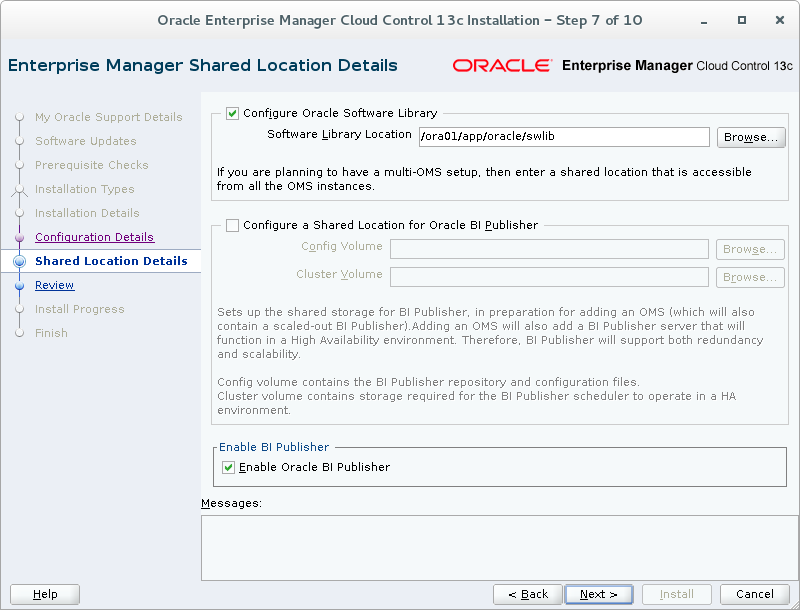Viewport: 800px width, 610px height.
Task: Click the Cluster Volume input field
Action: (549, 277)
